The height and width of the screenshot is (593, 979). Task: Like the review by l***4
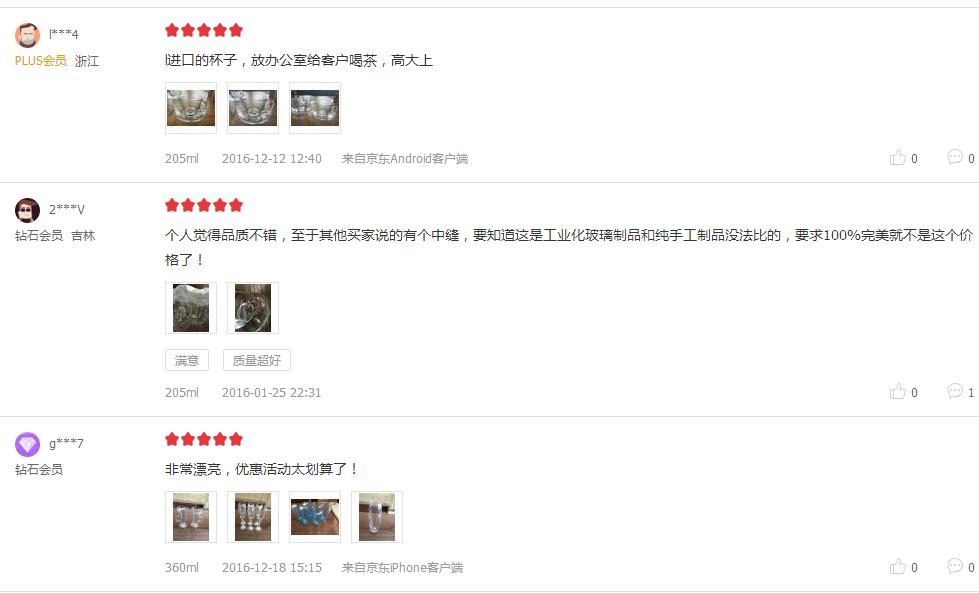(903, 158)
